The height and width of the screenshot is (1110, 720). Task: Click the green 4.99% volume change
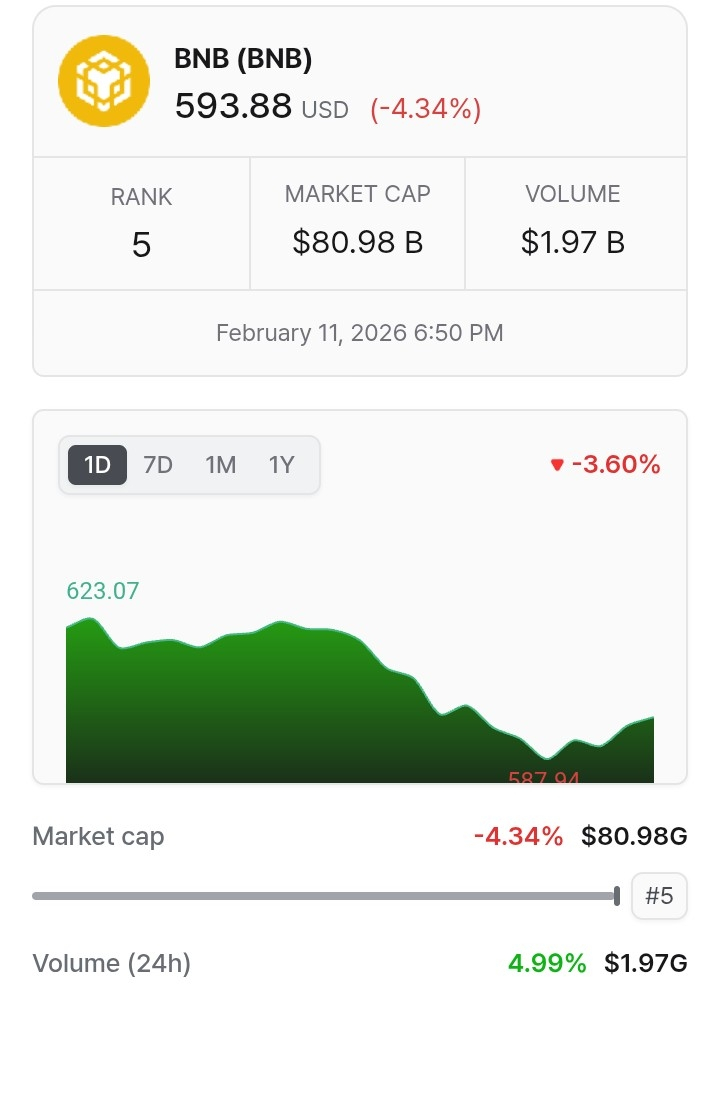click(x=547, y=963)
